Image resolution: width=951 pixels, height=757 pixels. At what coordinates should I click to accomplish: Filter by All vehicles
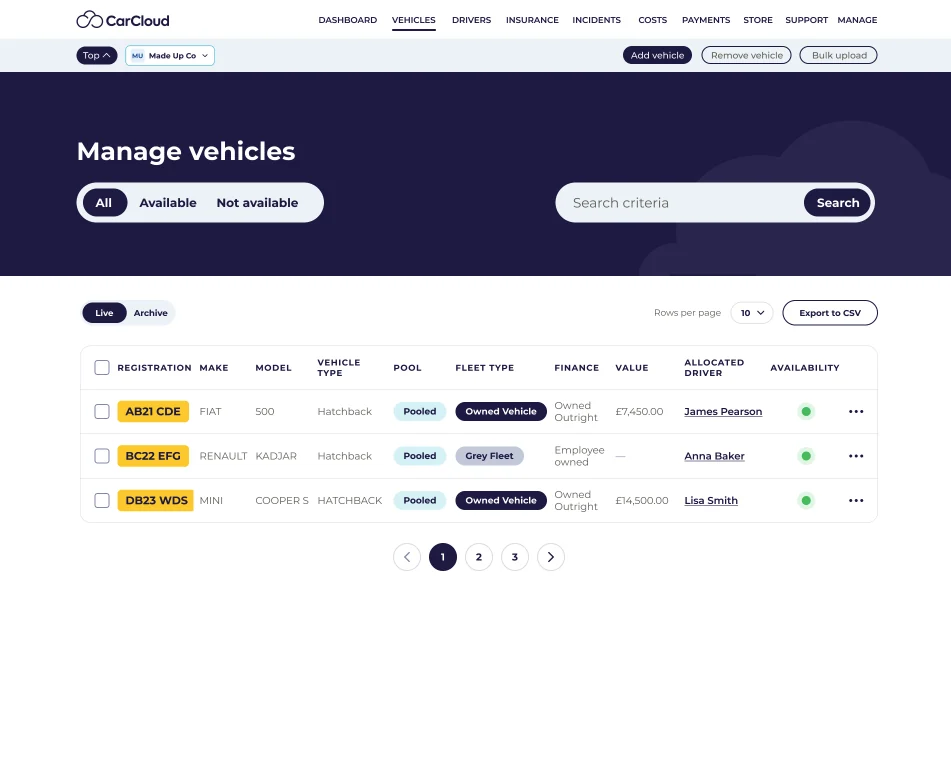click(x=104, y=203)
